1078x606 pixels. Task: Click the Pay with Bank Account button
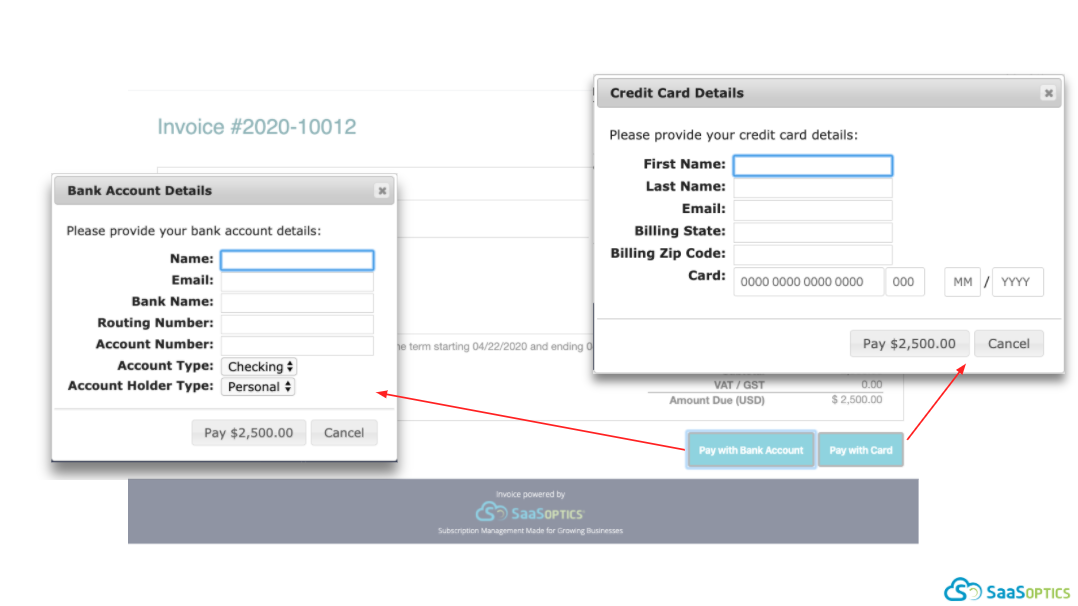coord(751,450)
